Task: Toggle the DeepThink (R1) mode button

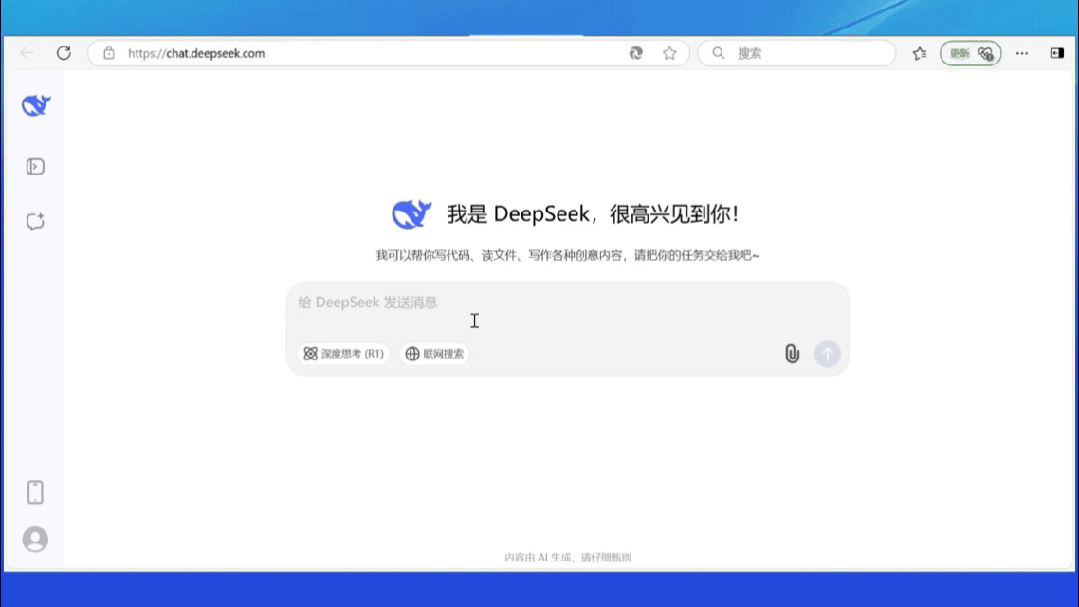Action: tap(343, 354)
